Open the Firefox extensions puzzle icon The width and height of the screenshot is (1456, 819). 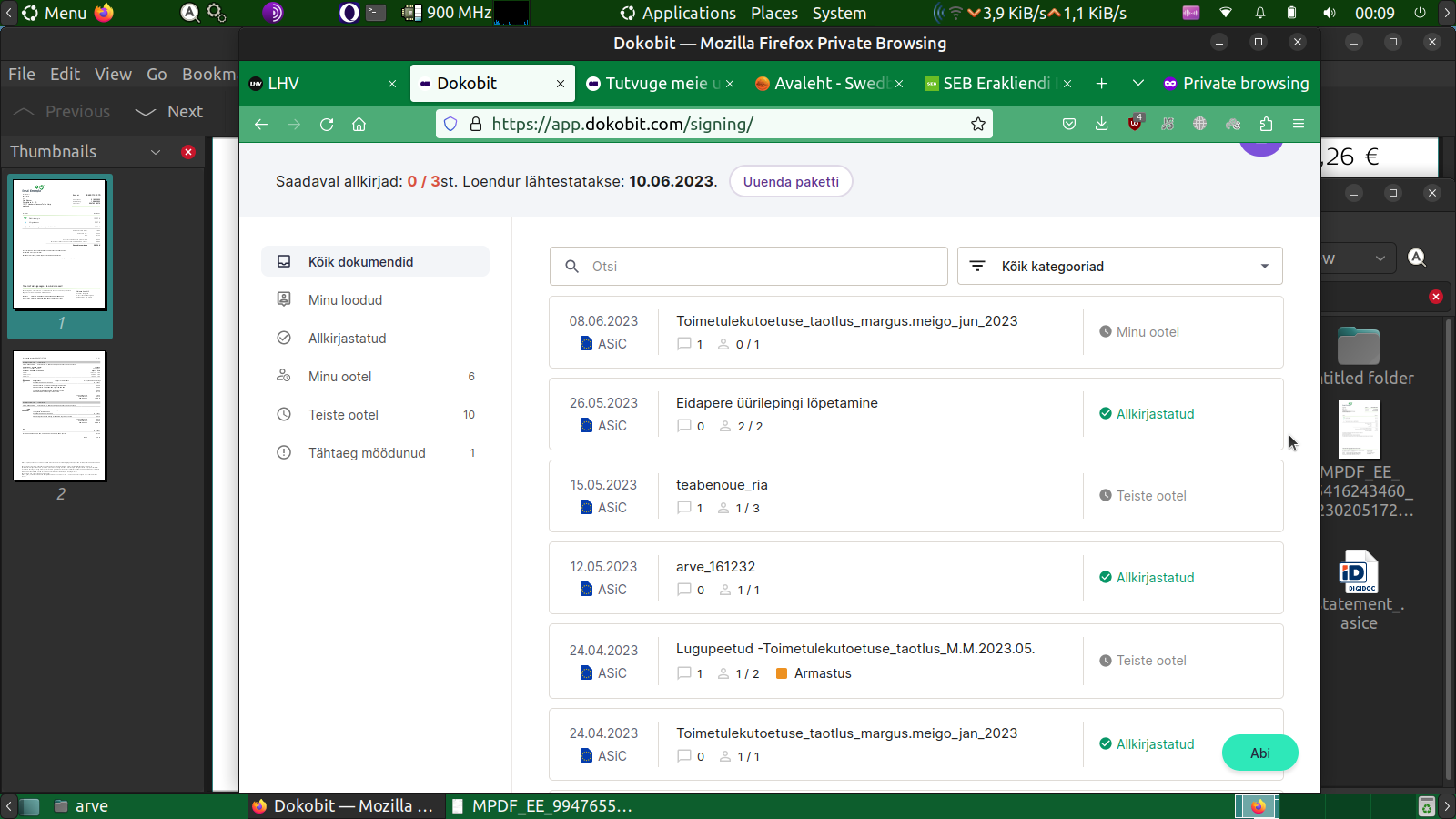(x=1266, y=125)
